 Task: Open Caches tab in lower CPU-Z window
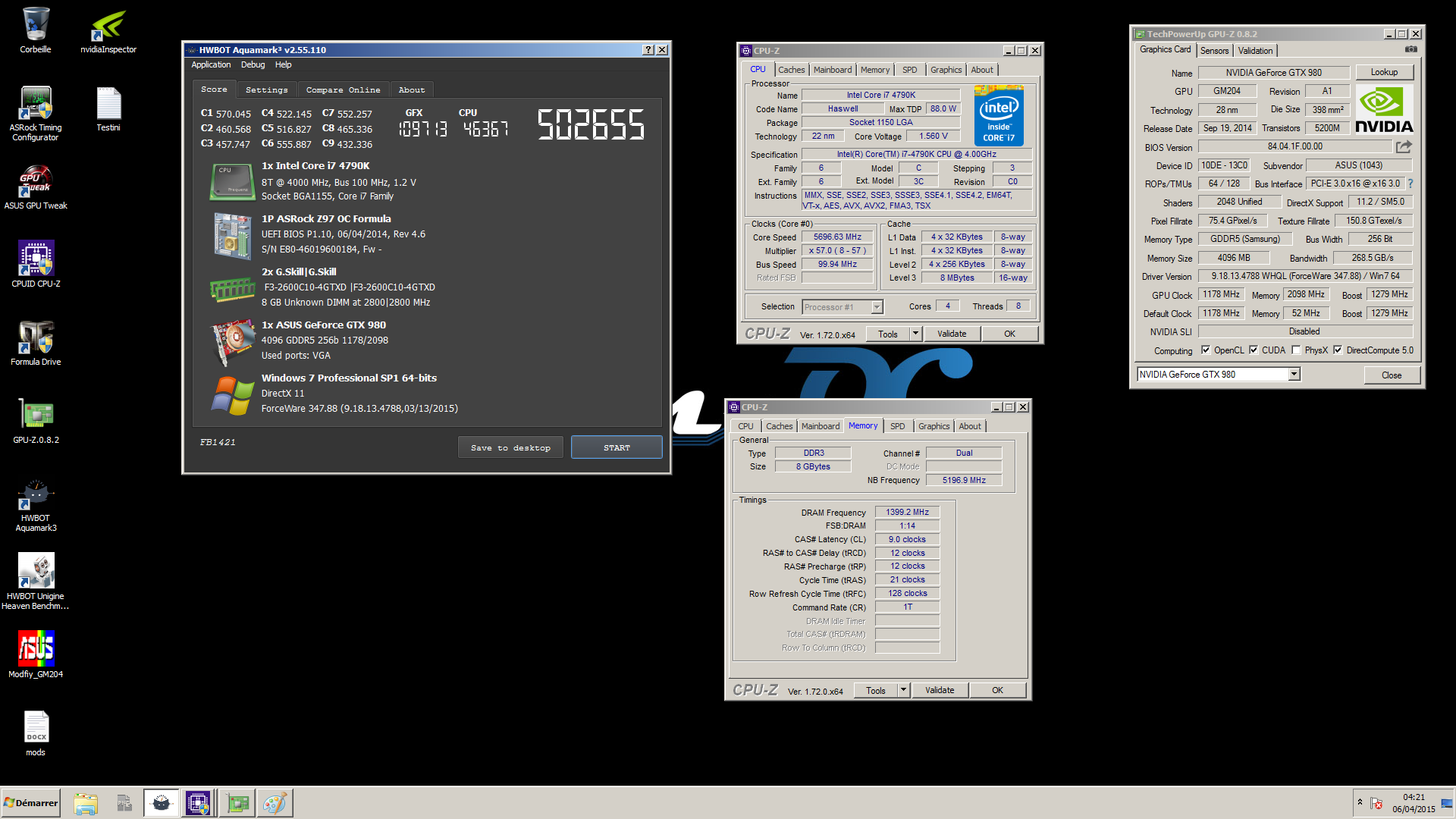click(x=779, y=426)
